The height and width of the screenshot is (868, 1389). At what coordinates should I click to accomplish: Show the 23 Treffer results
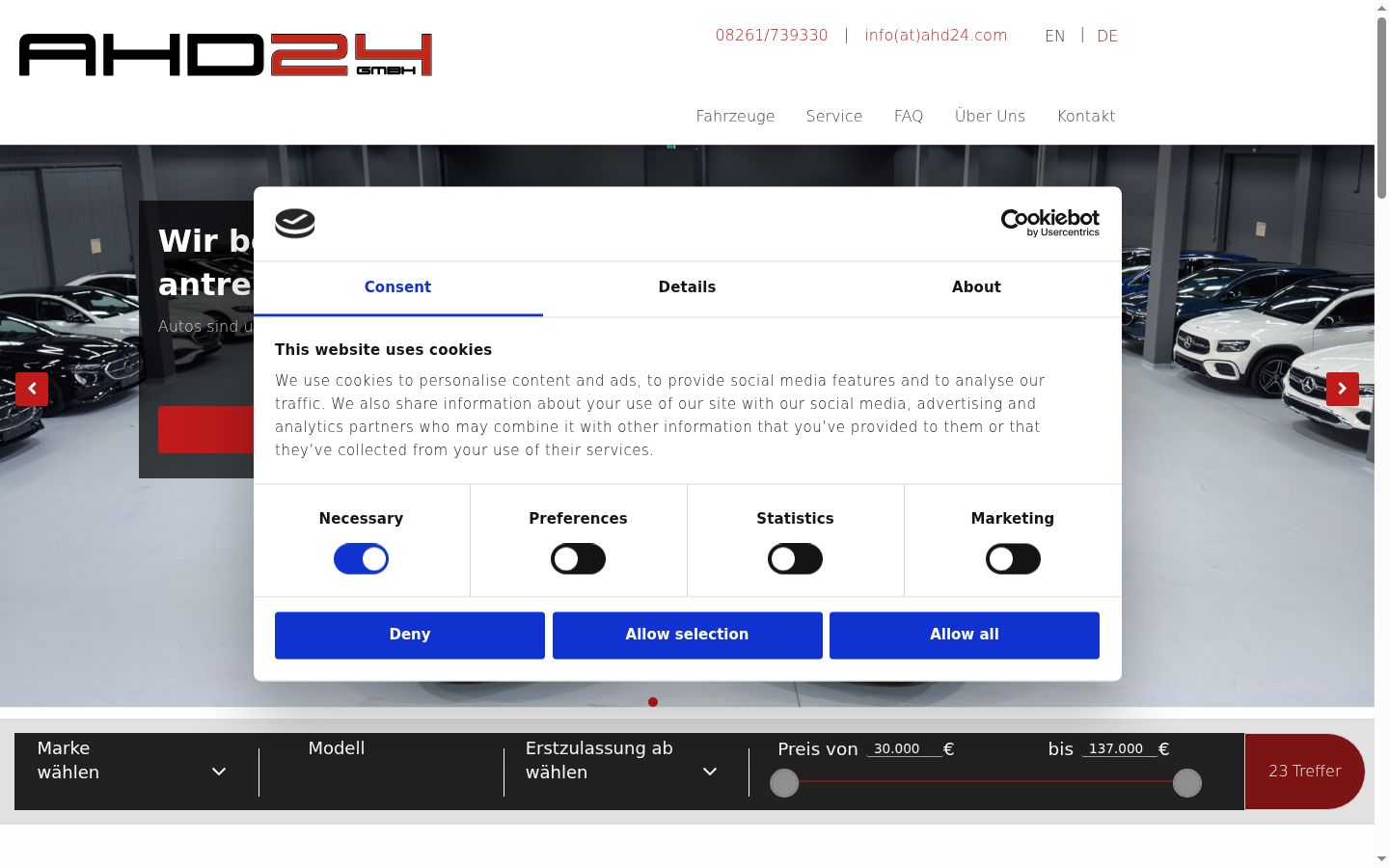click(x=1304, y=772)
